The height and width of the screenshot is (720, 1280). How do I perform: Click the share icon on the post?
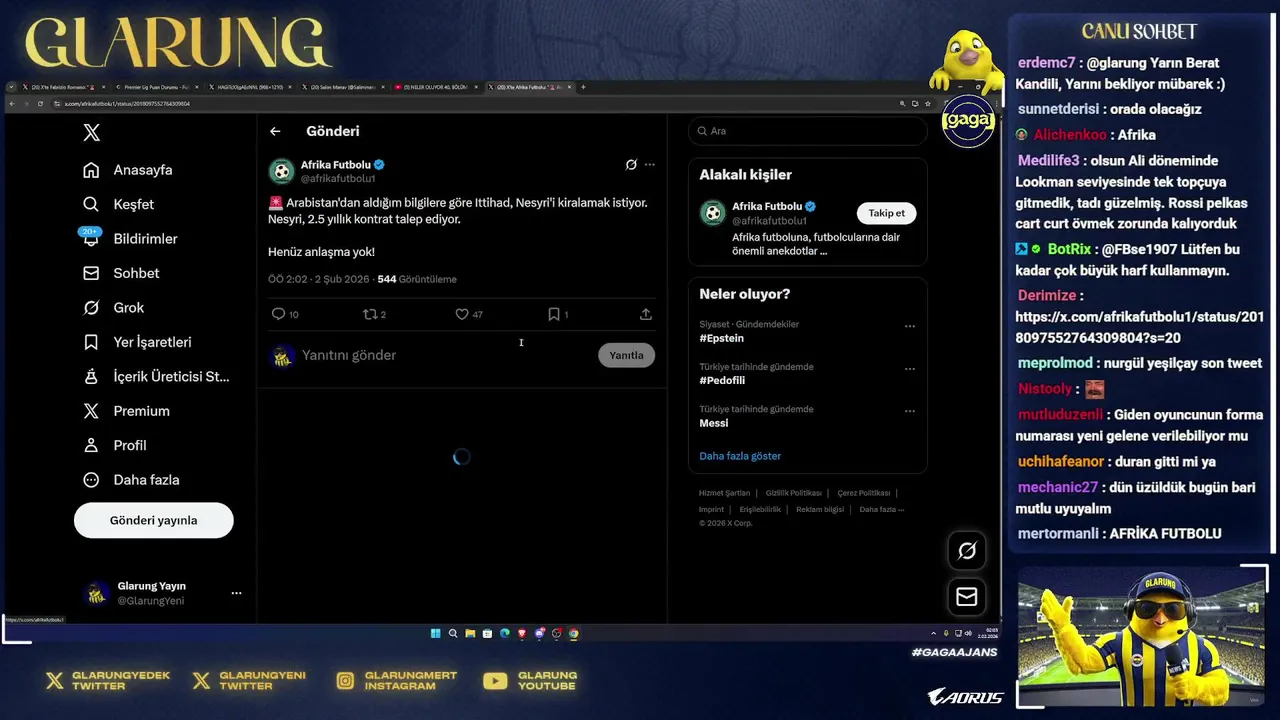[x=646, y=314]
